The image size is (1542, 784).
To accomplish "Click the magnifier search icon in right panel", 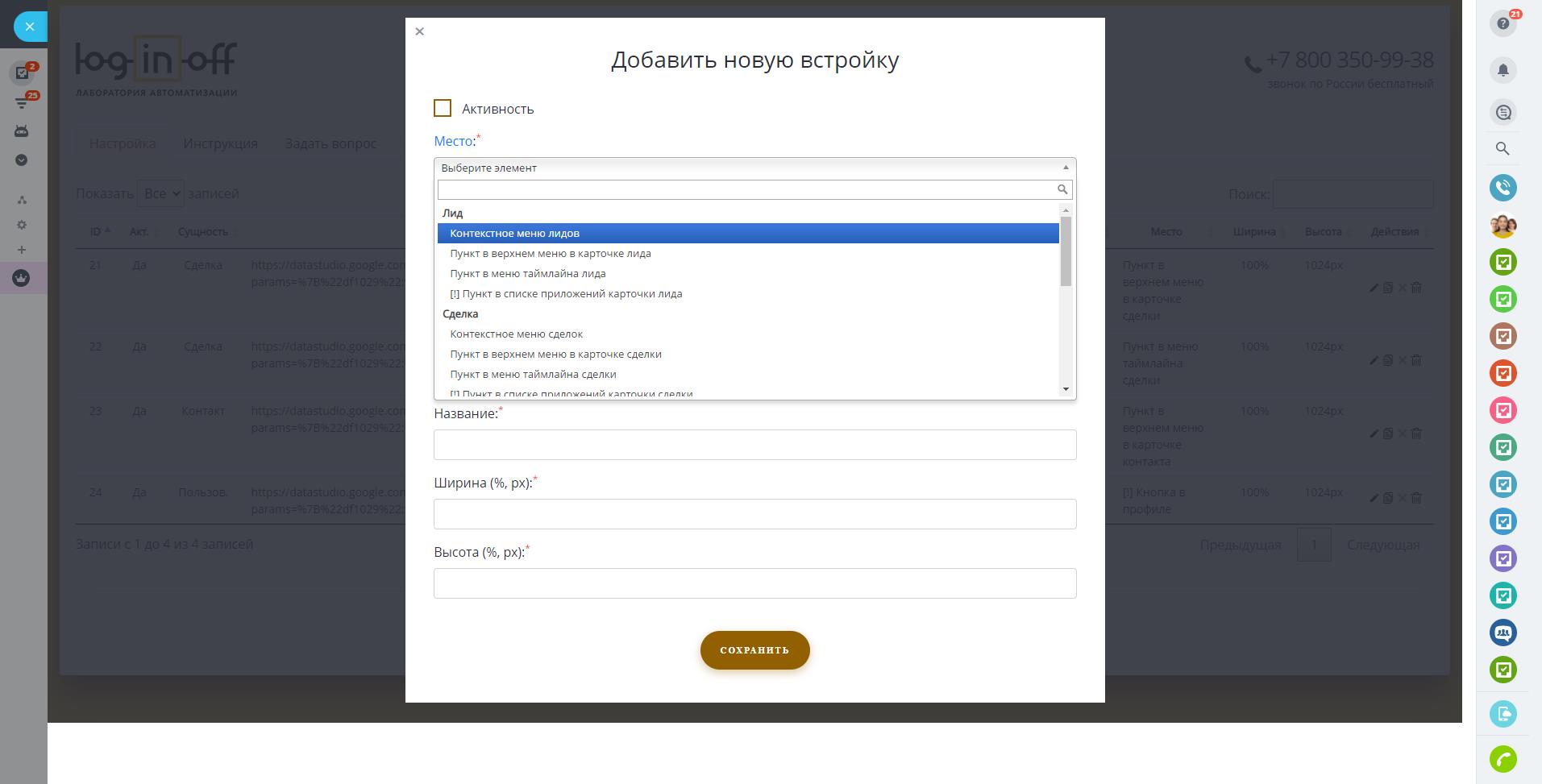I will tap(1503, 148).
